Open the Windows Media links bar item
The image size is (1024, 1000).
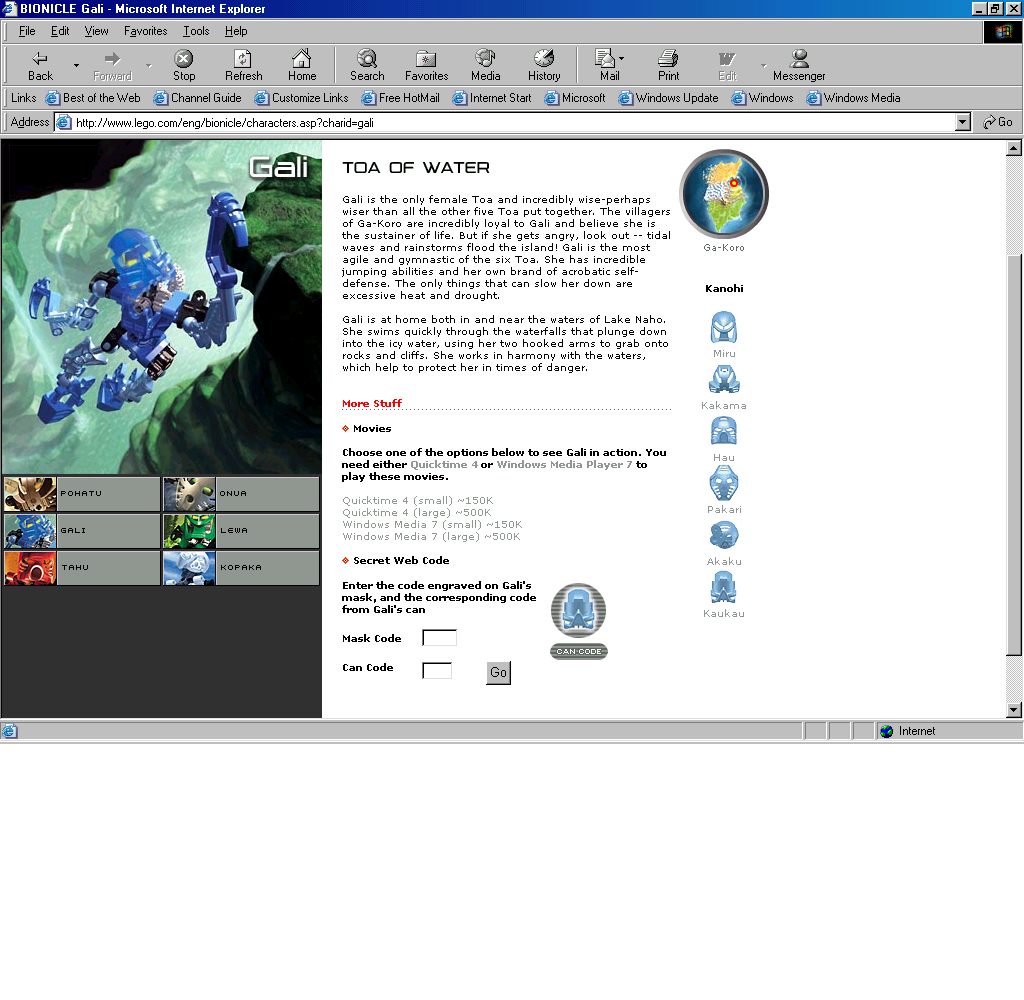pos(854,98)
